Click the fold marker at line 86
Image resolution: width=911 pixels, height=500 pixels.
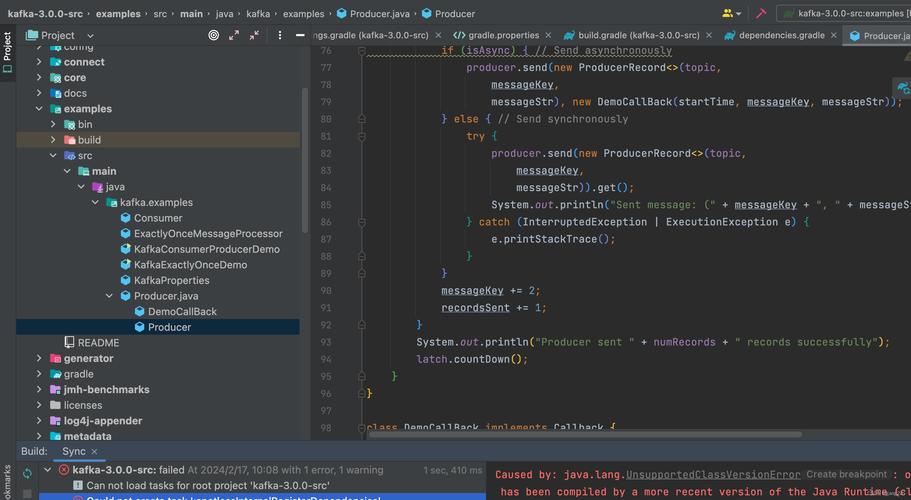tap(361, 222)
